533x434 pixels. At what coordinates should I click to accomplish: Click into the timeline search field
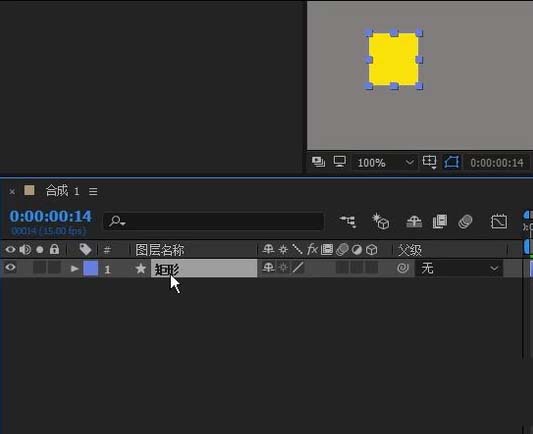(x=213, y=221)
